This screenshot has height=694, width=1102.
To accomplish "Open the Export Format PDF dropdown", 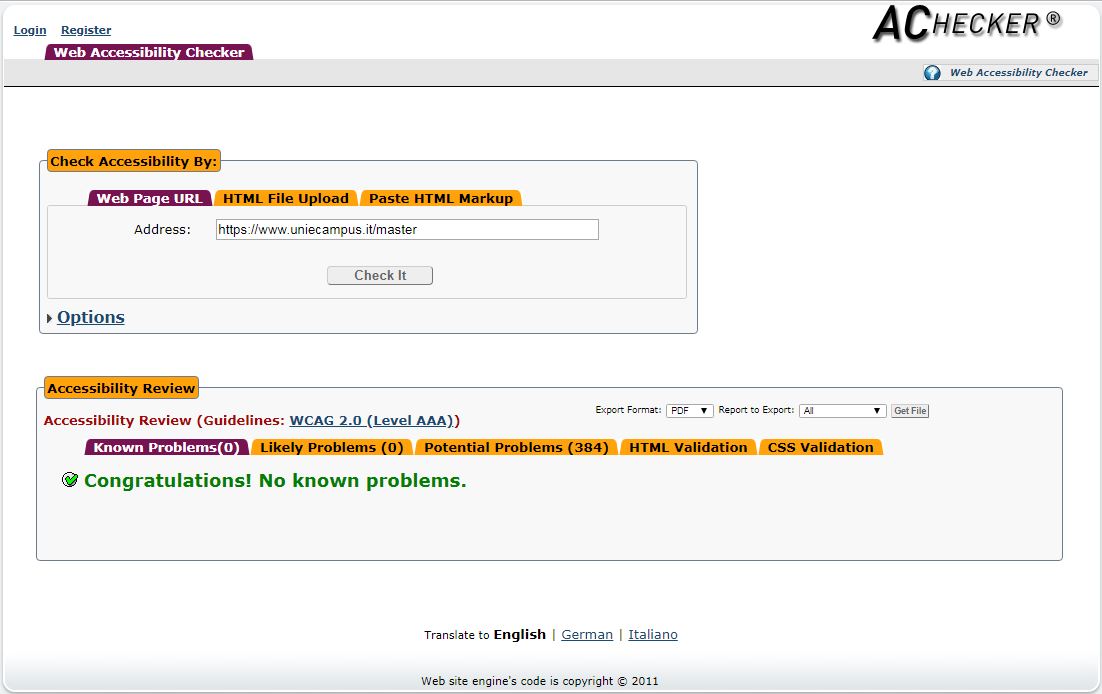I will pos(689,411).
